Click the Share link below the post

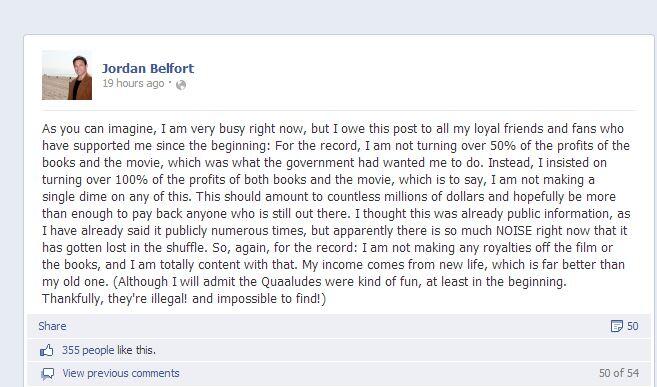(x=52, y=326)
